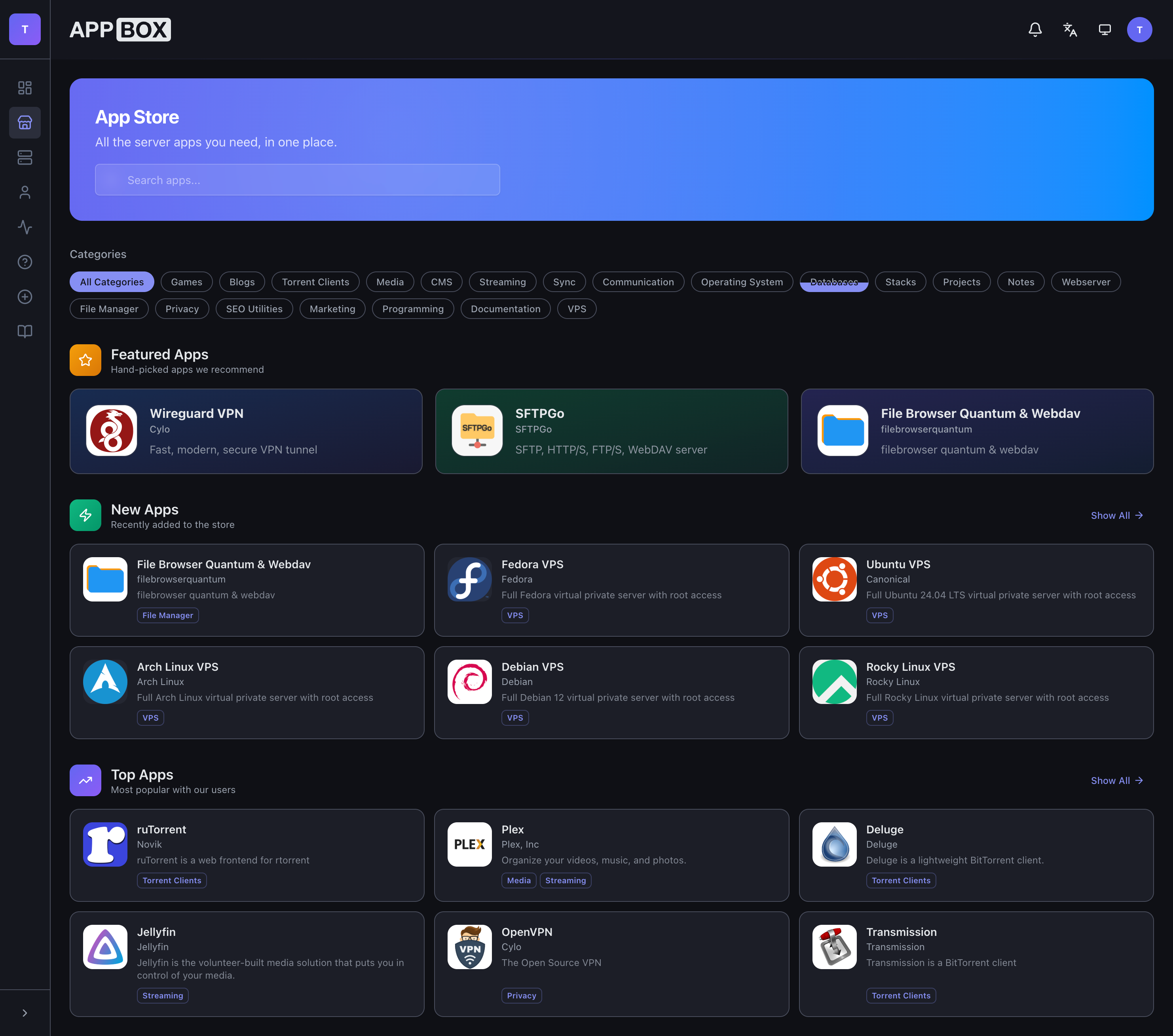Image resolution: width=1173 pixels, height=1036 pixels.
Task: Filter by CMS category
Action: tap(441, 282)
